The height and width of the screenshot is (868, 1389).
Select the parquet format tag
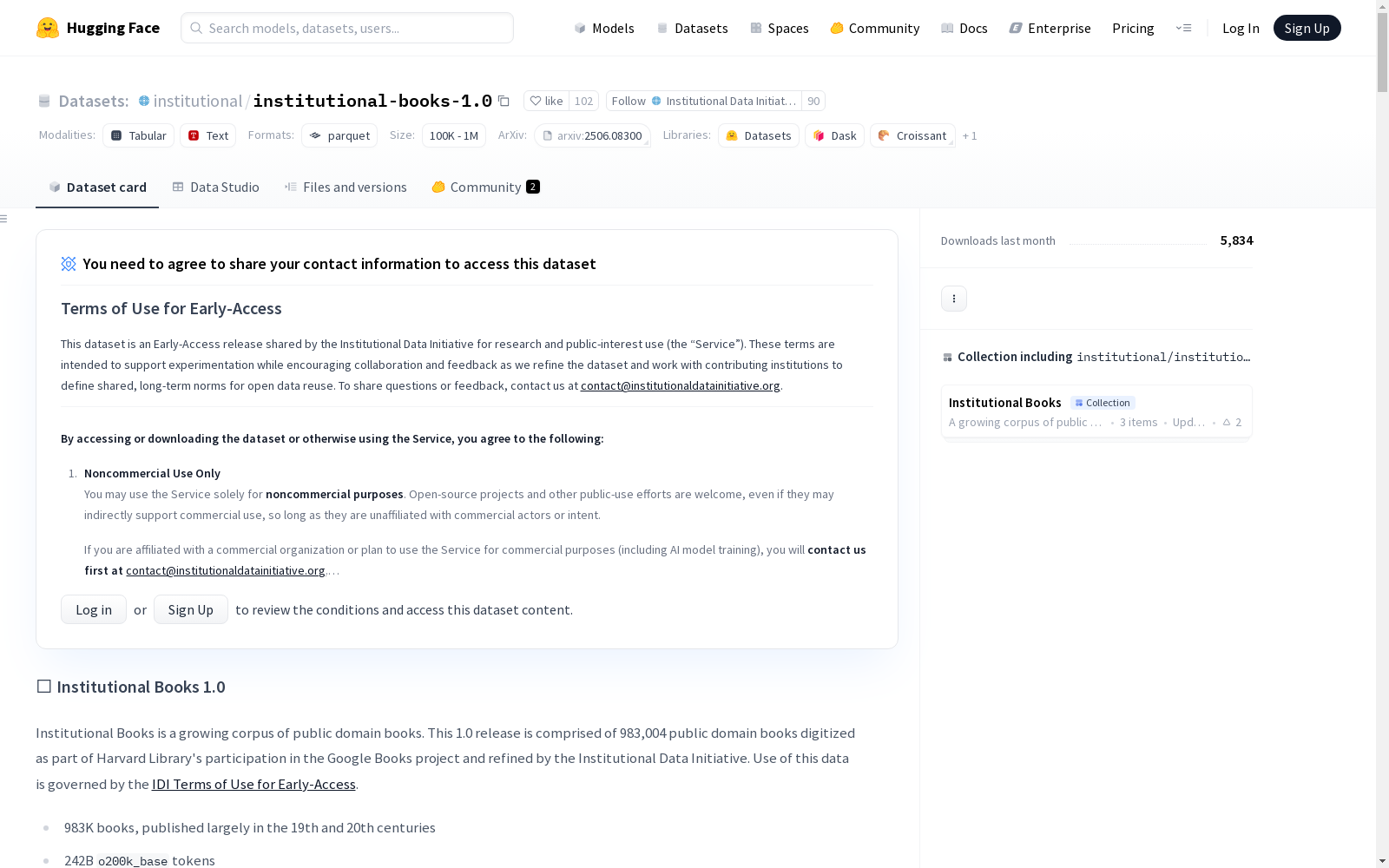339,135
